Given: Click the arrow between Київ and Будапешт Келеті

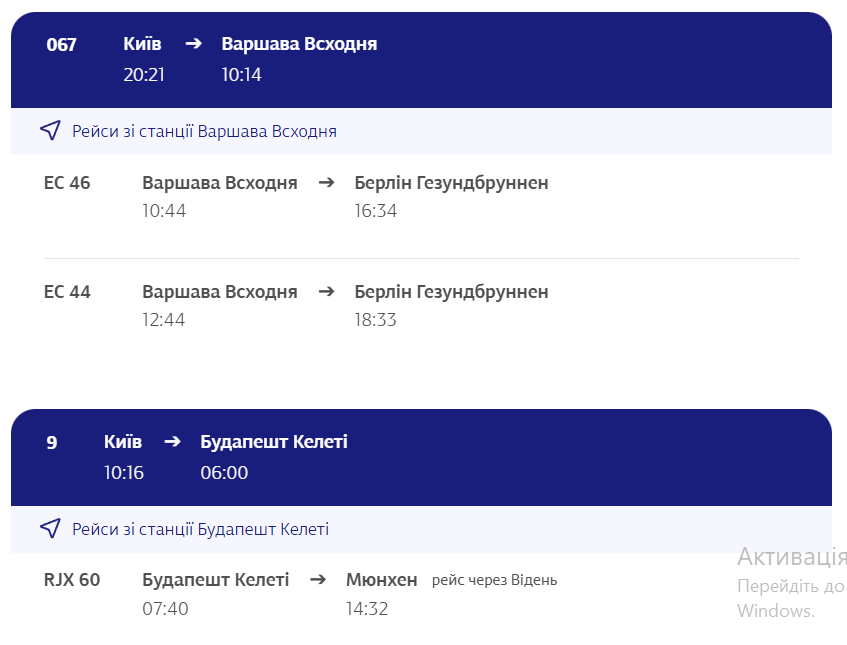Looking at the screenshot, I should point(173,440).
